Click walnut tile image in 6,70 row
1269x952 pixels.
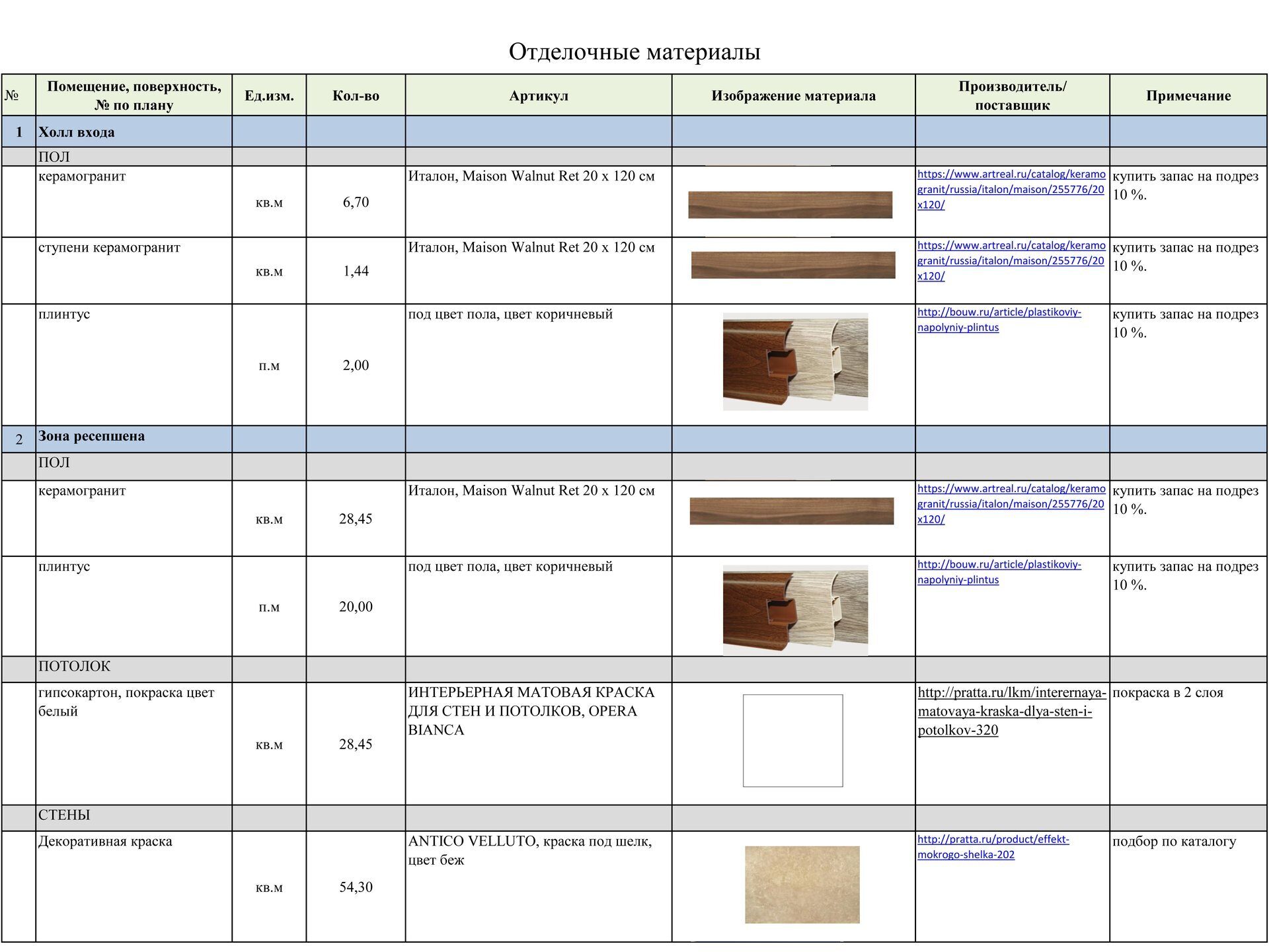[x=790, y=205]
